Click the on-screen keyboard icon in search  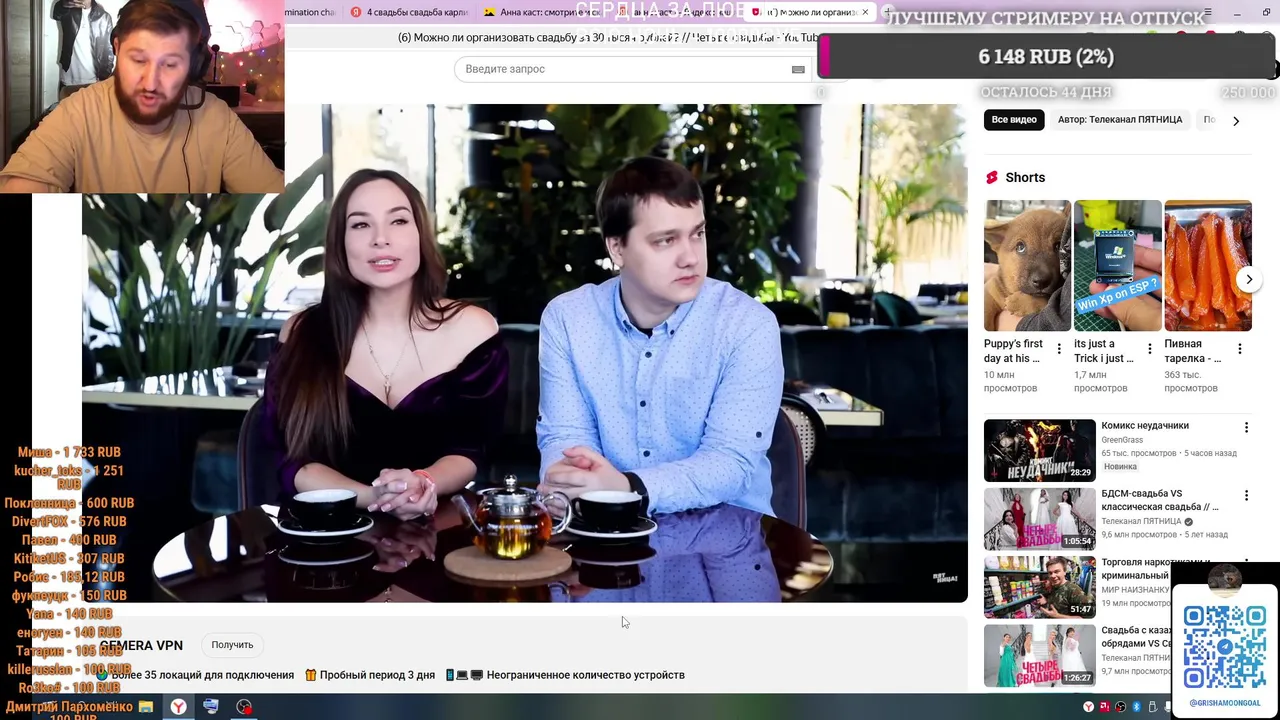click(798, 69)
